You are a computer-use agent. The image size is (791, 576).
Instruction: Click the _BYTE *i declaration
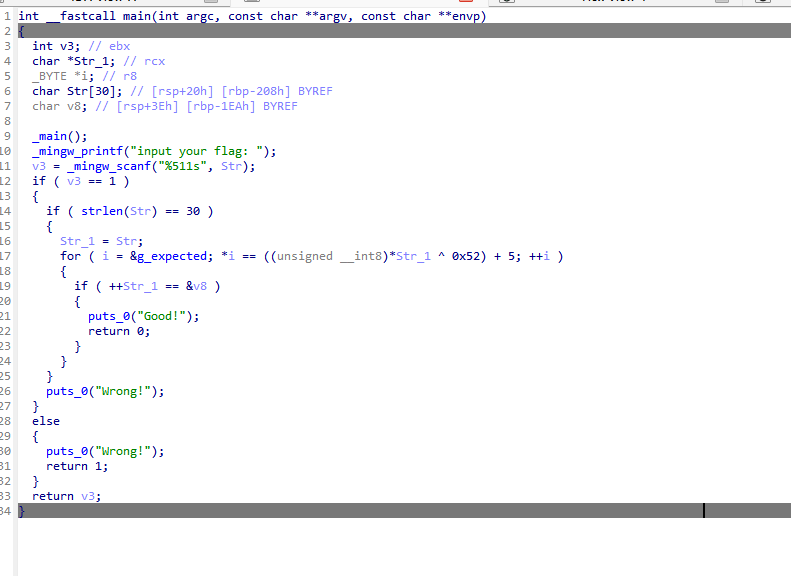(63, 76)
